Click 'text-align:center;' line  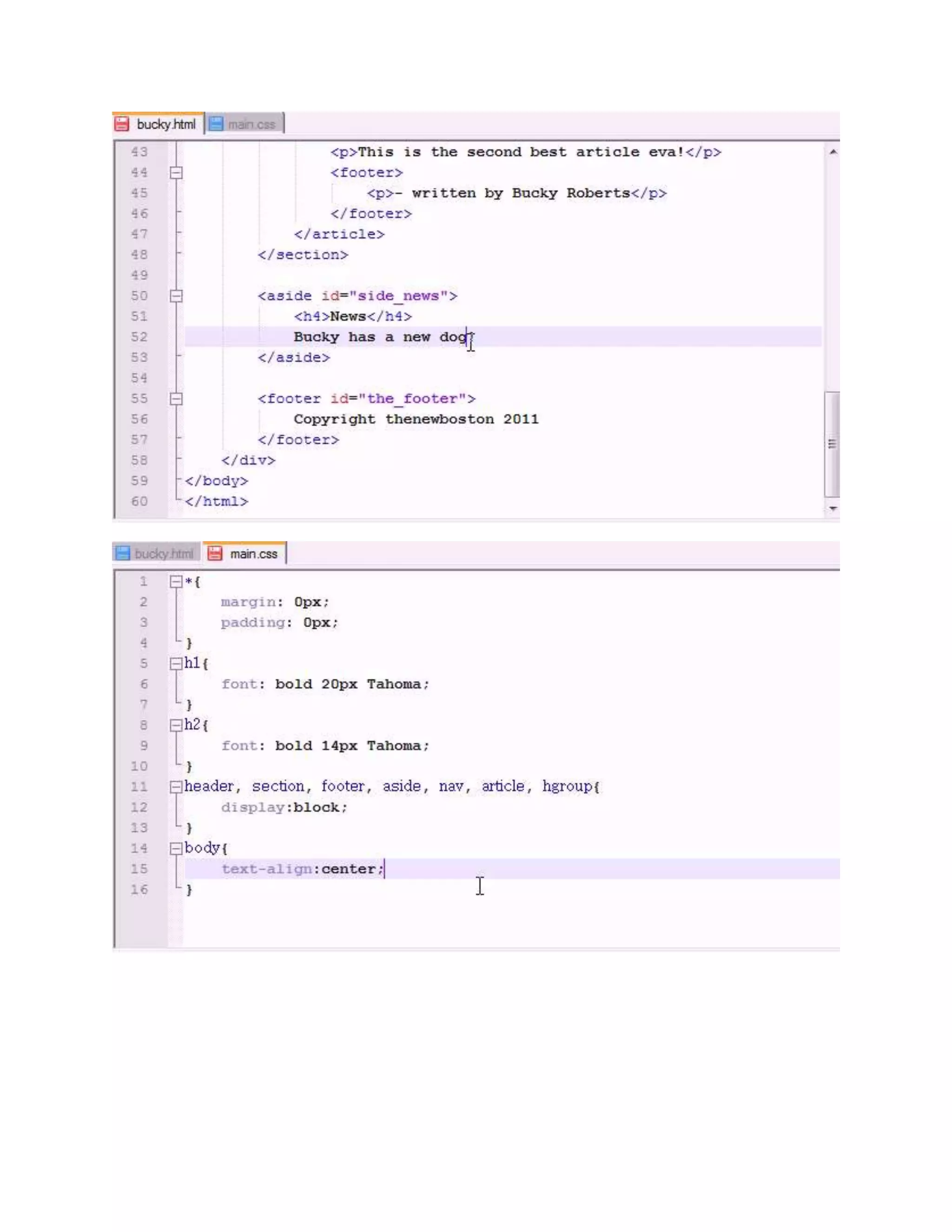tap(302, 869)
